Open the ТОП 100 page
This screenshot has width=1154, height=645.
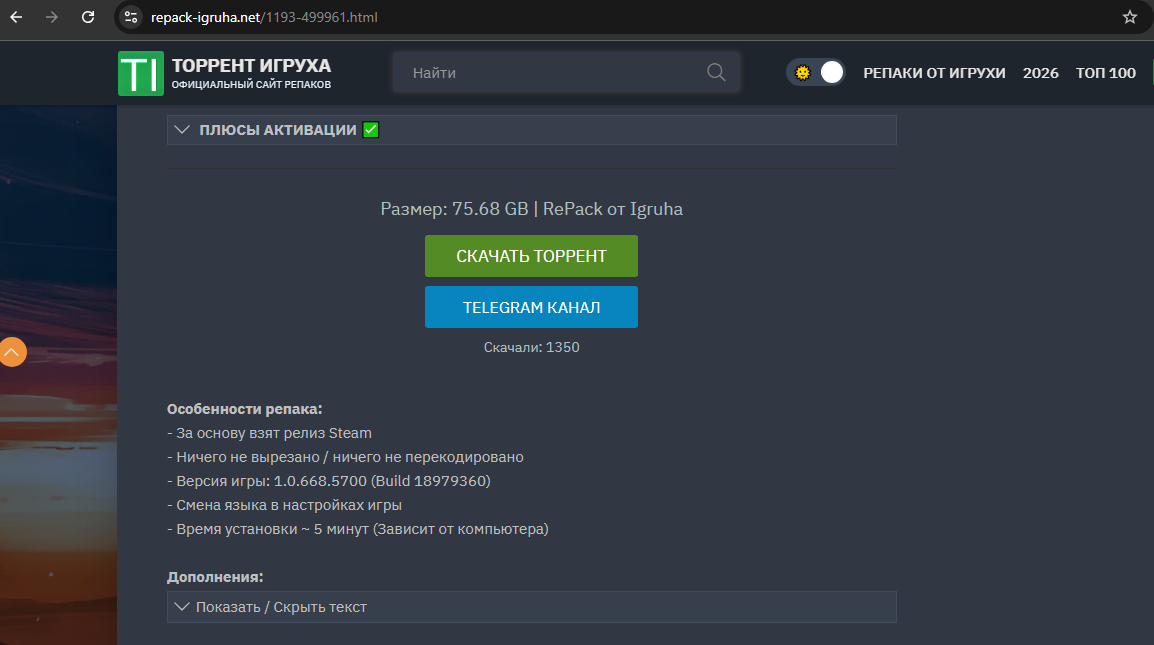(x=1105, y=73)
